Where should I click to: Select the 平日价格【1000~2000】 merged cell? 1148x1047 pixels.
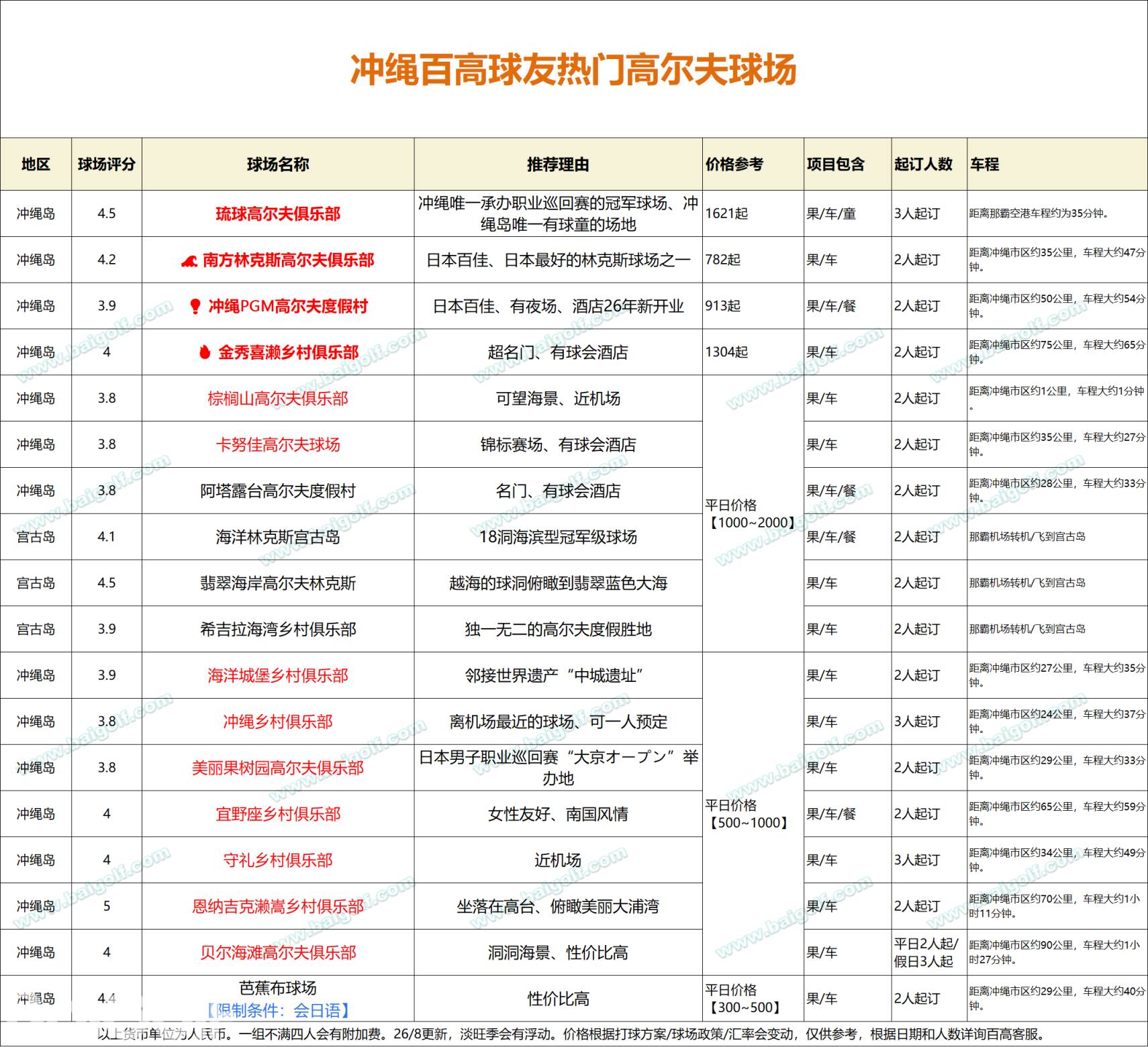753,514
